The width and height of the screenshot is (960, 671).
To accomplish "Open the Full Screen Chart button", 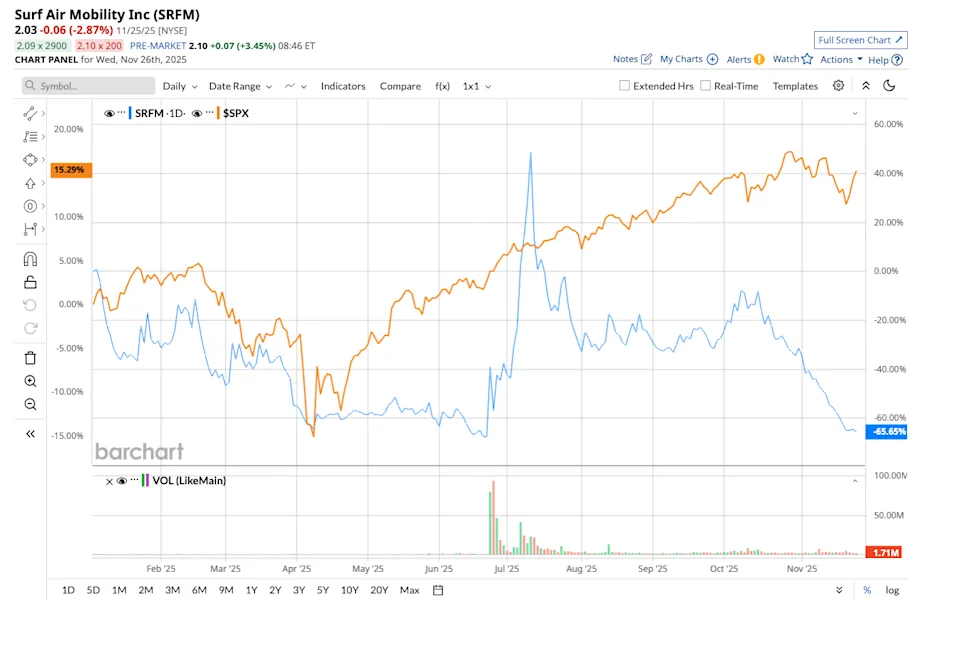I will tap(860, 39).
